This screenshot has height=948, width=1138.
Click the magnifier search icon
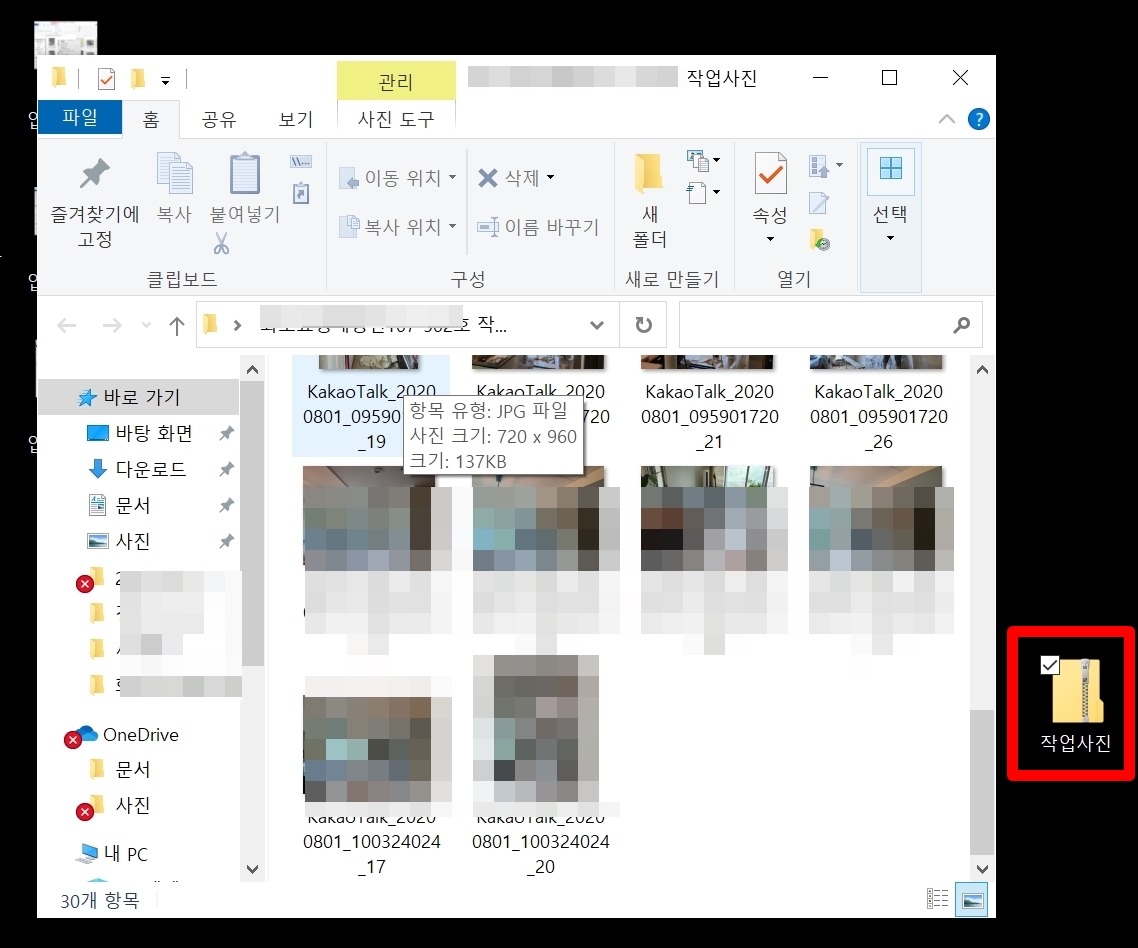(x=962, y=325)
